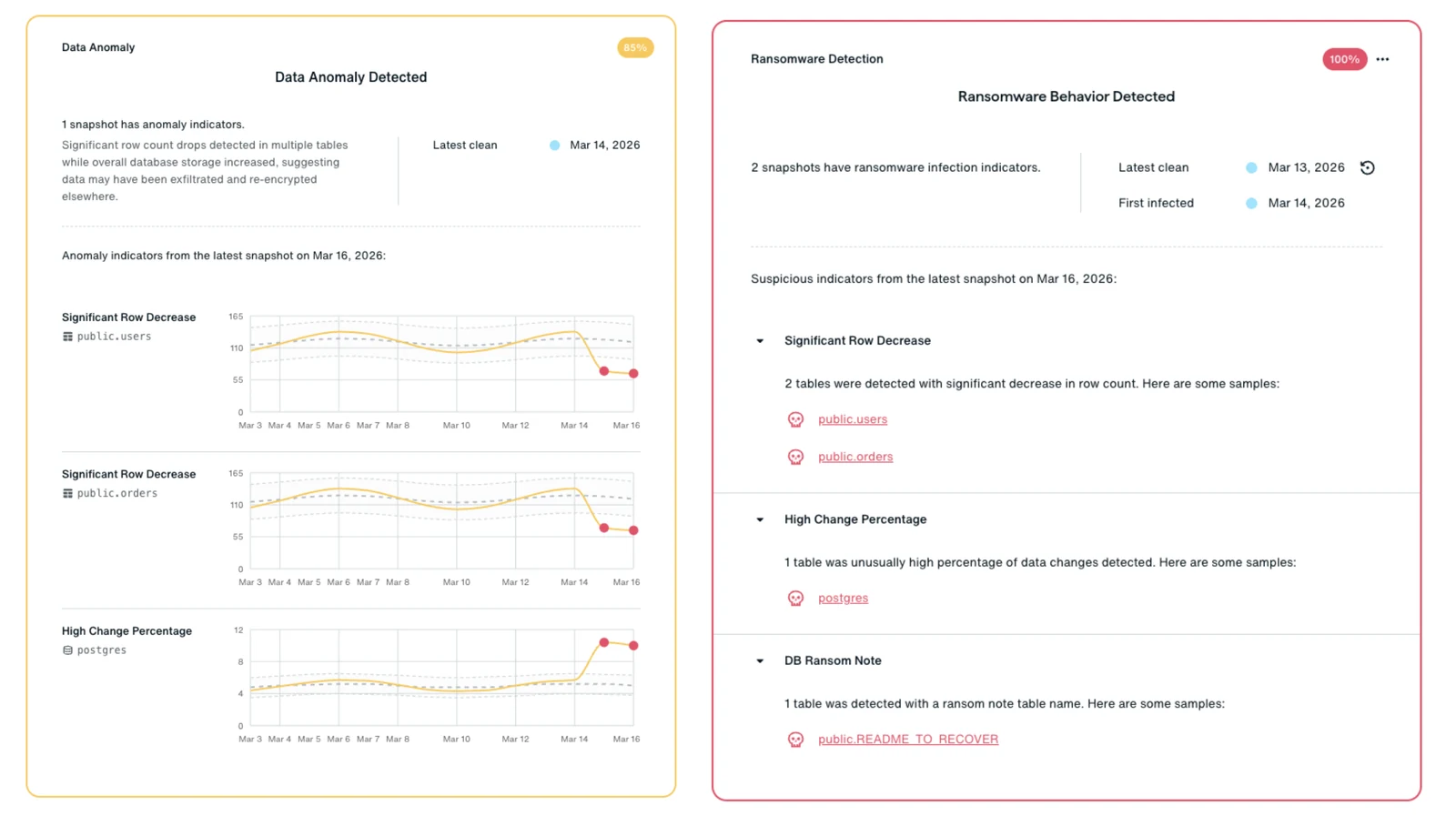The image size is (1456, 816).
Task: Click the database icon beside postgres in Data Anomaly
Action: (x=67, y=650)
